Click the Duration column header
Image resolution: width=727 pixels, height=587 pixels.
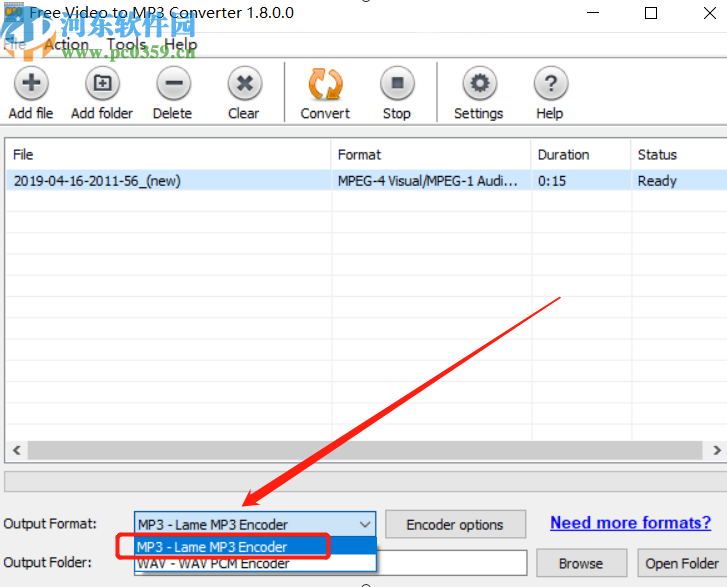click(x=581, y=154)
